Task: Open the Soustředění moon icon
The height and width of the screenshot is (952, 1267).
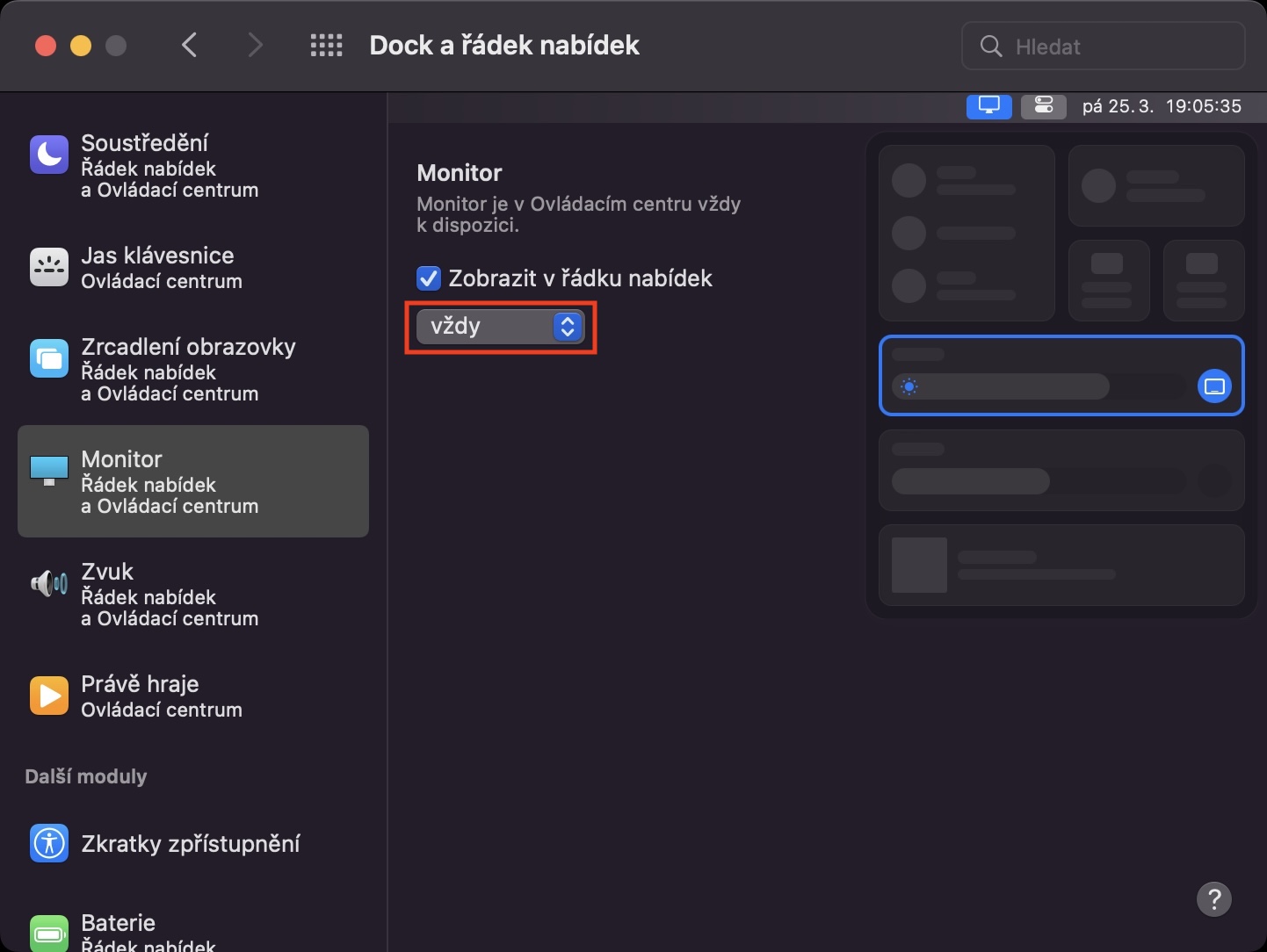Action: tap(48, 155)
